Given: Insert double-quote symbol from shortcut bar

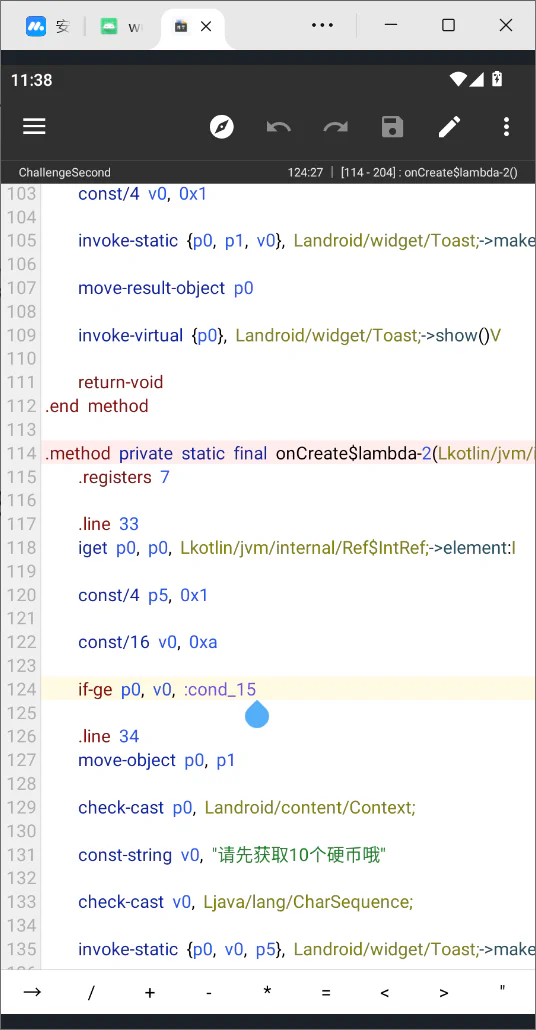Looking at the screenshot, I should click(x=502, y=989).
